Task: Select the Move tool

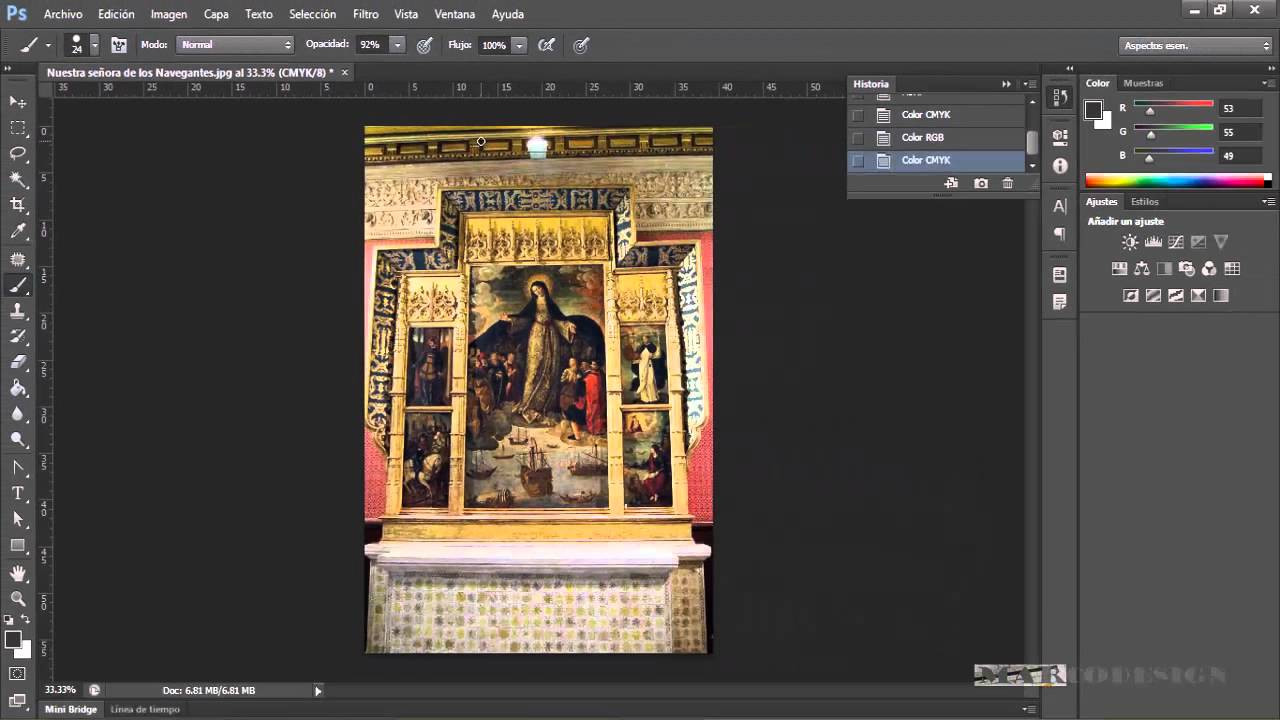Action: click(x=18, y=102)
